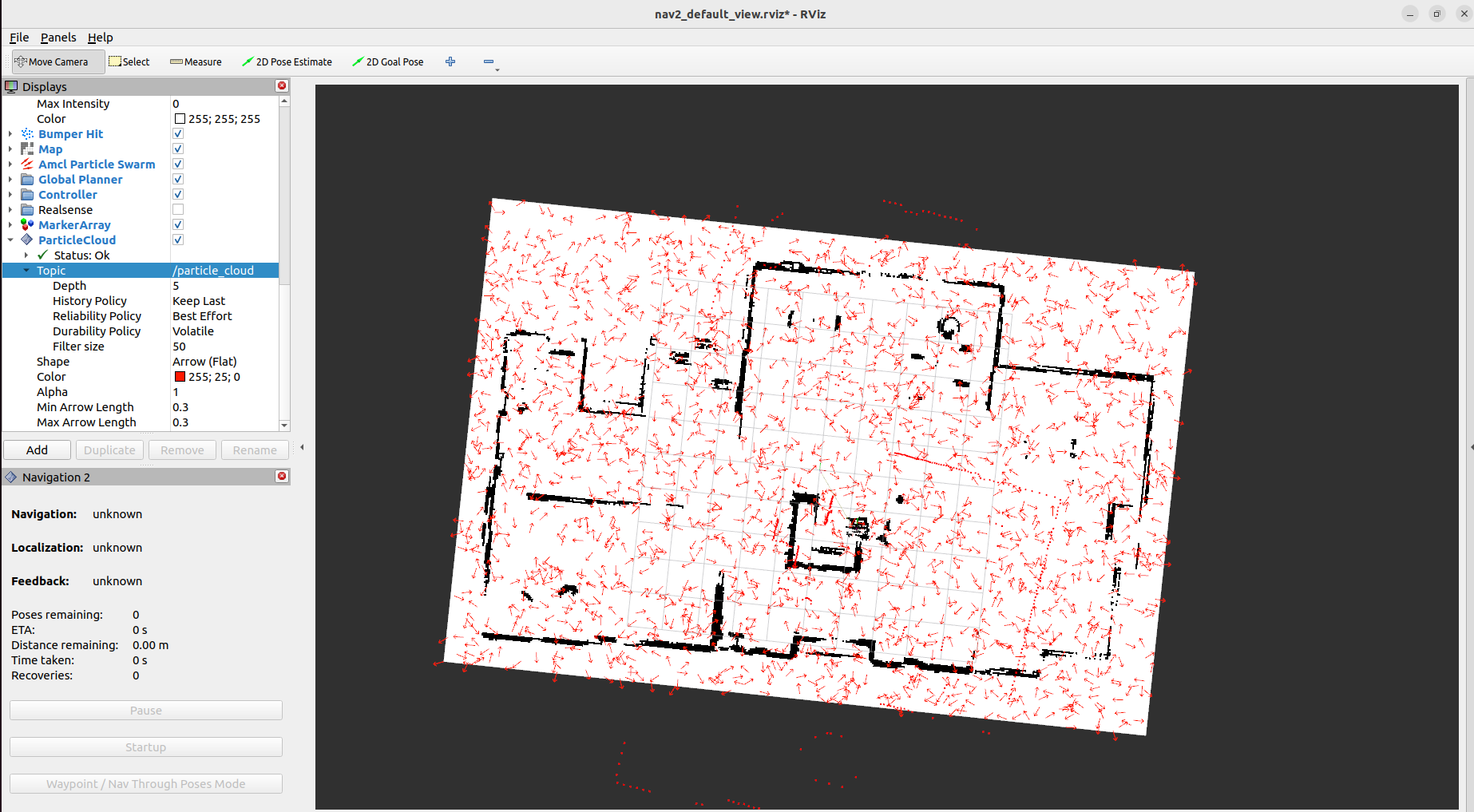Click the ParticleCloud status Ok icon
The image size is (1474, 812).
(x=42, y=255)
